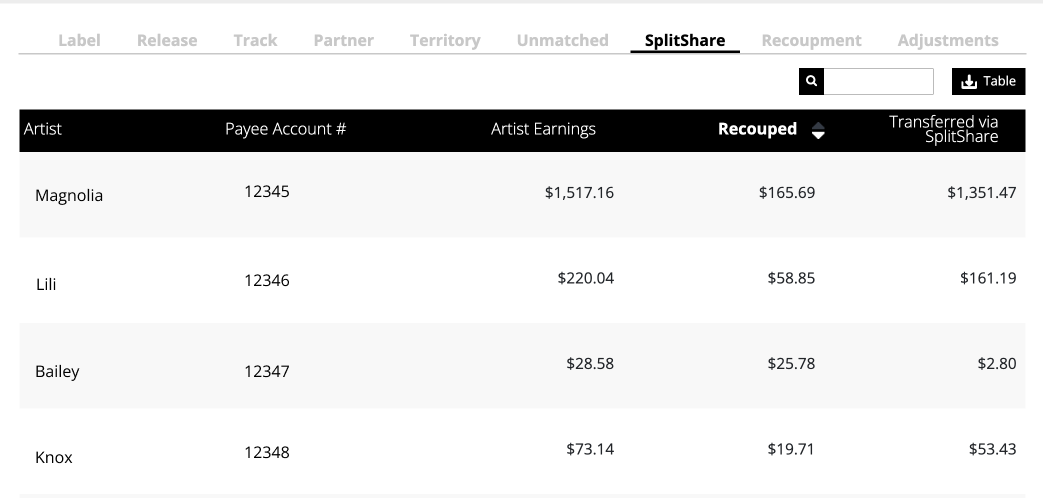
Task: Switch to the Label tab
Action: click(x=79, y=41)
